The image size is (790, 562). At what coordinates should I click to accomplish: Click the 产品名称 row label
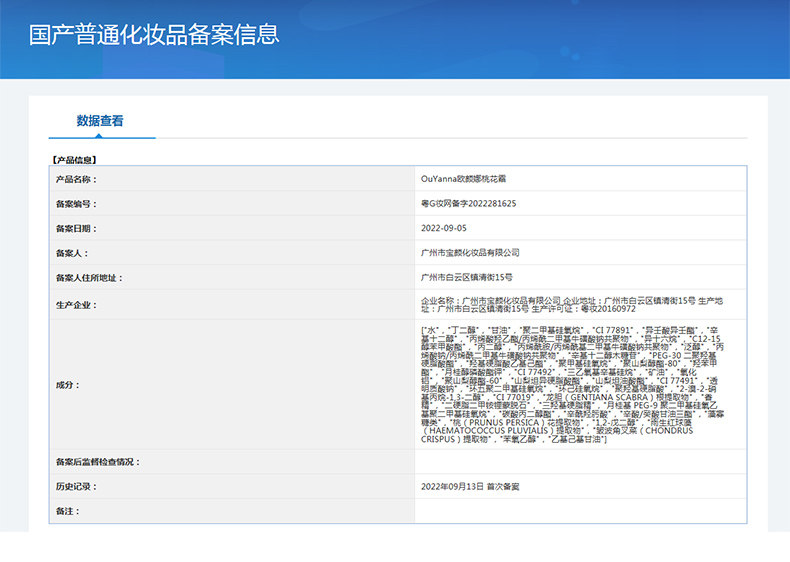(x=77, y=179)
